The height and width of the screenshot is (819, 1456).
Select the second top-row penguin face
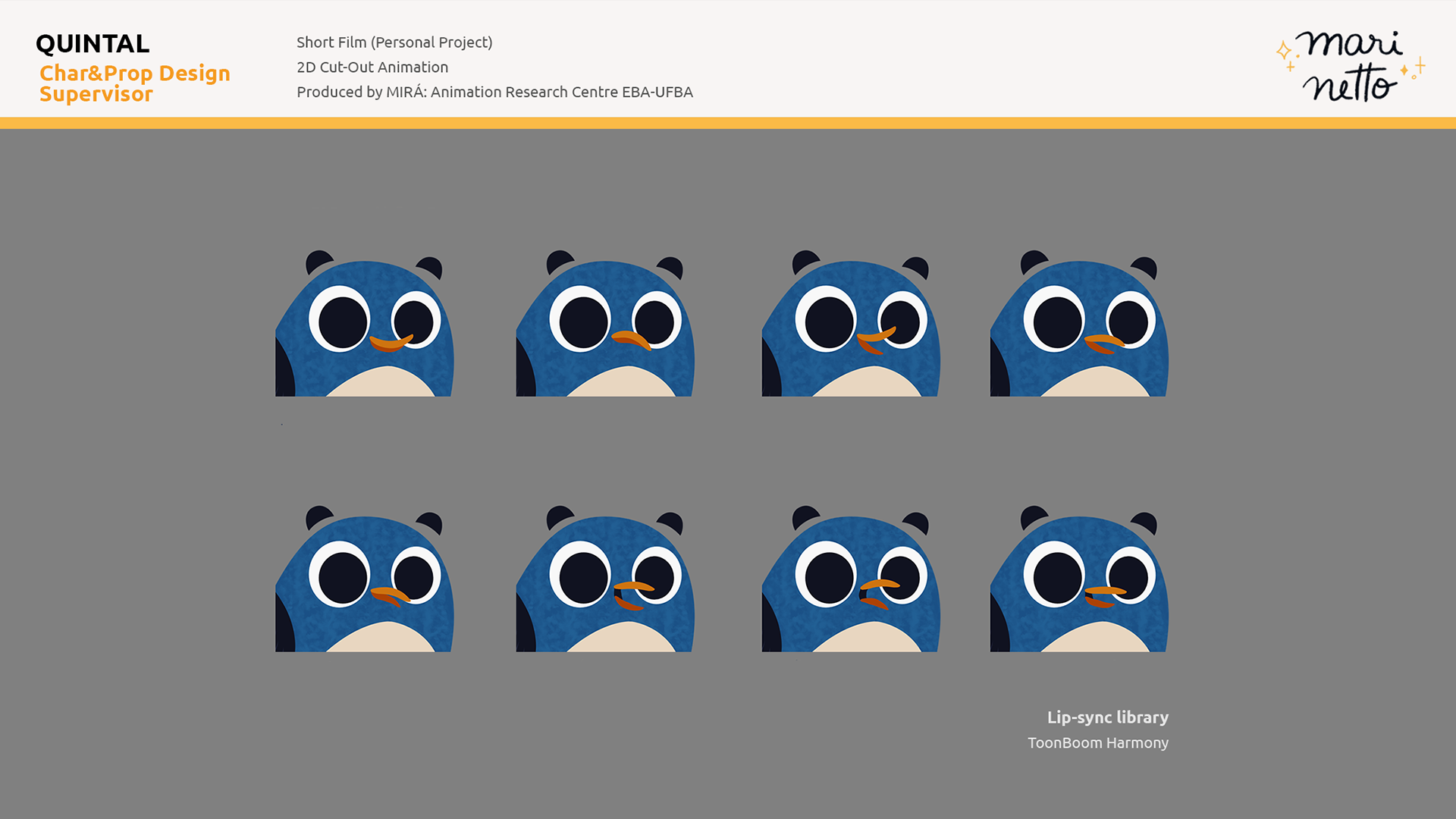coord(605,324)
